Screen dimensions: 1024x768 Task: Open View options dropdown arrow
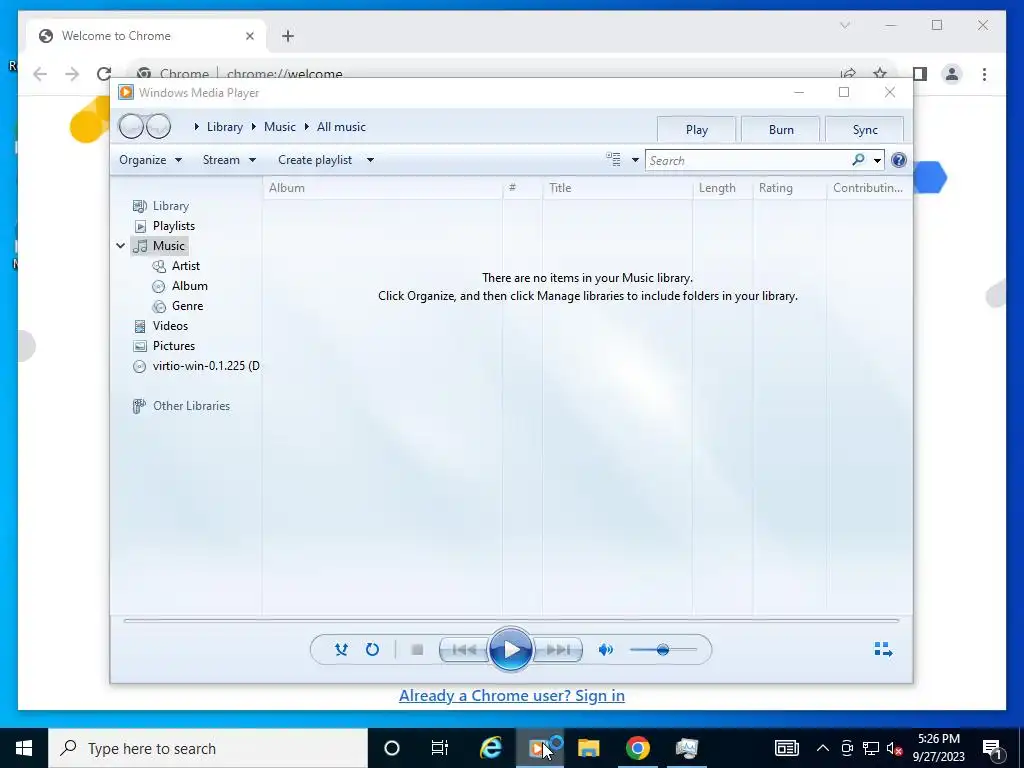coord(635,160)
